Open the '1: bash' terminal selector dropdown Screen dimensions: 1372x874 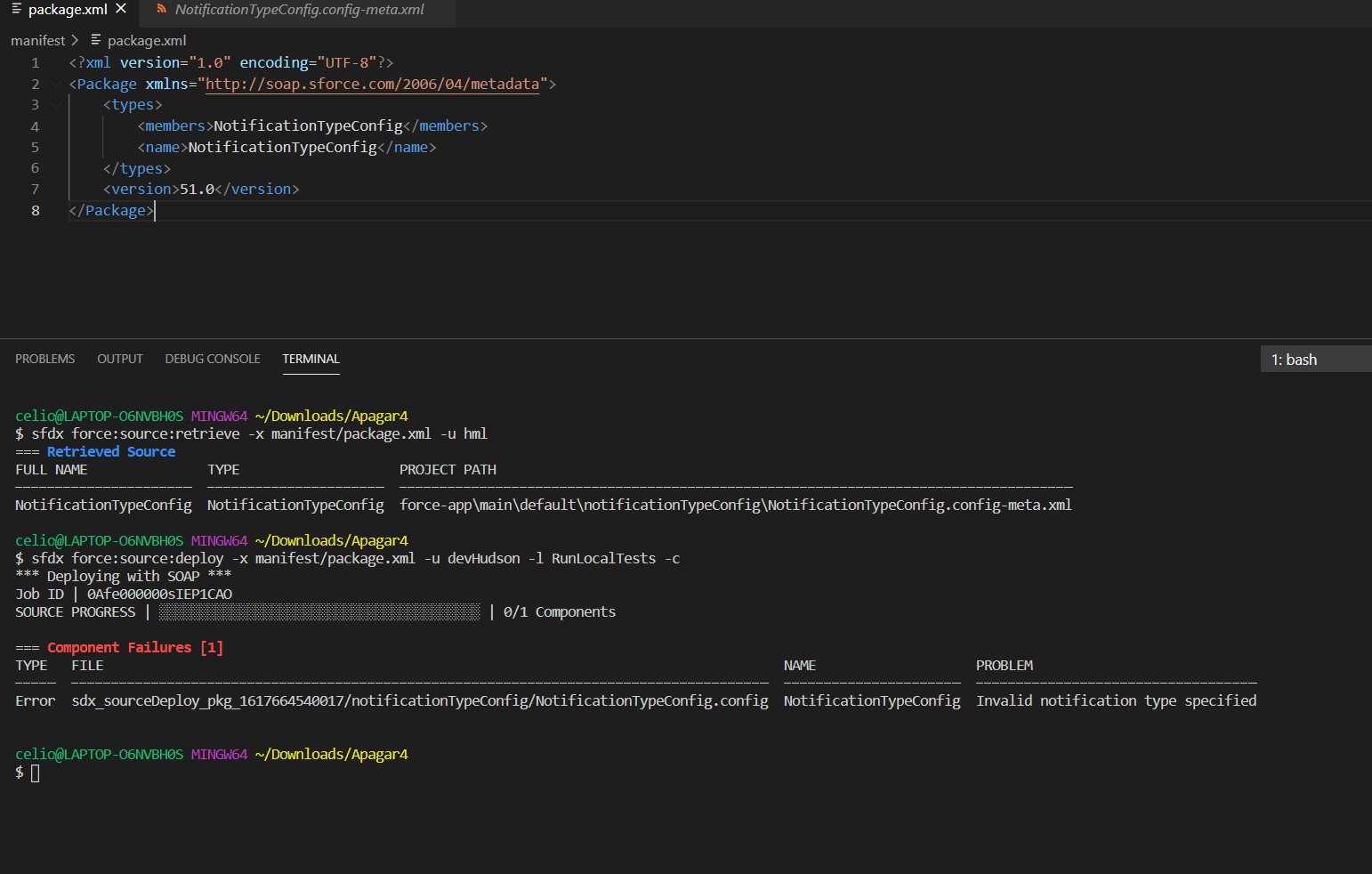[1315, 360]
